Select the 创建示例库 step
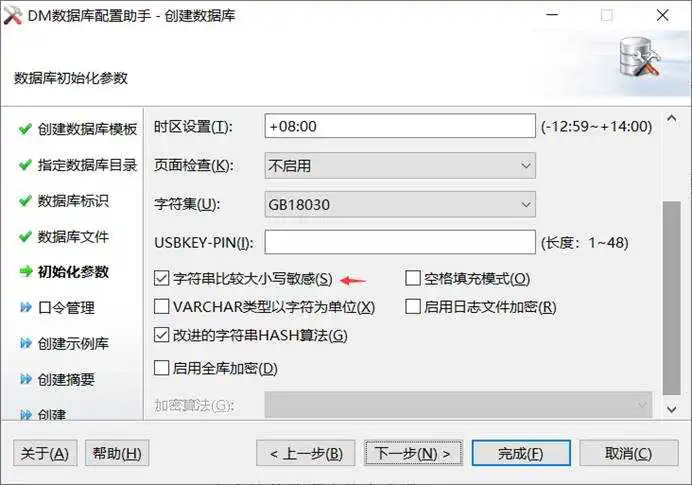Viewport: 692px width, 485px height. click(73, 343)
